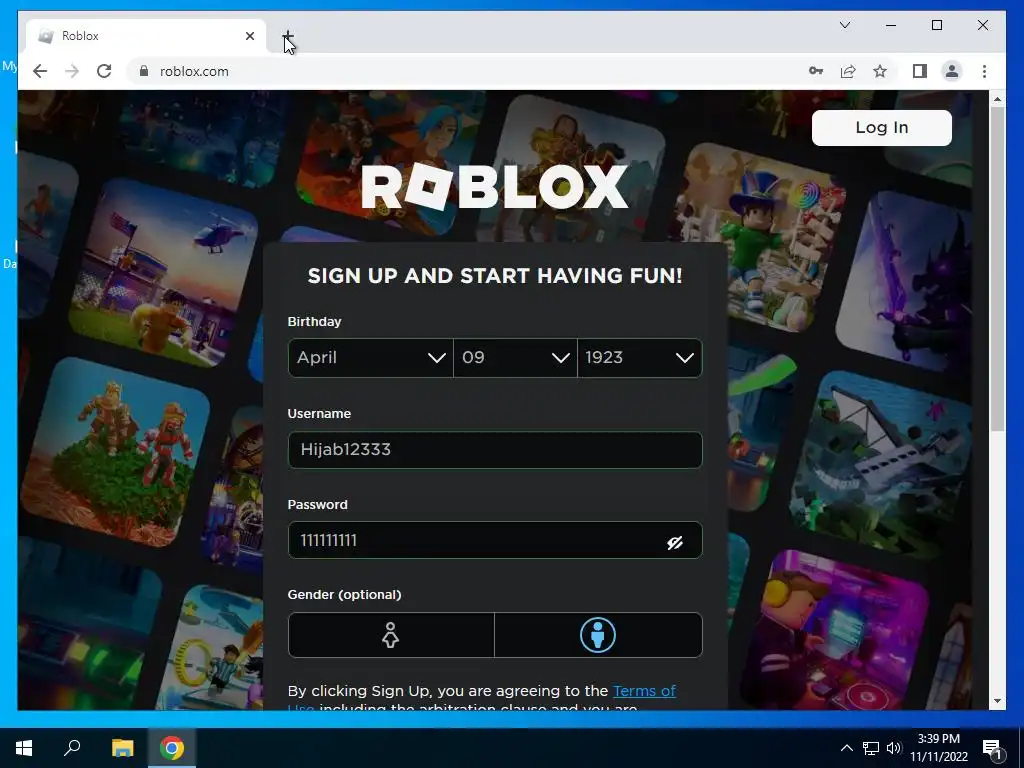Image resolution: width=1024 pixels, height=768 pixels.
Task: Expand the birthday month dropdown showing April
Action: click(x=370, y=357)
